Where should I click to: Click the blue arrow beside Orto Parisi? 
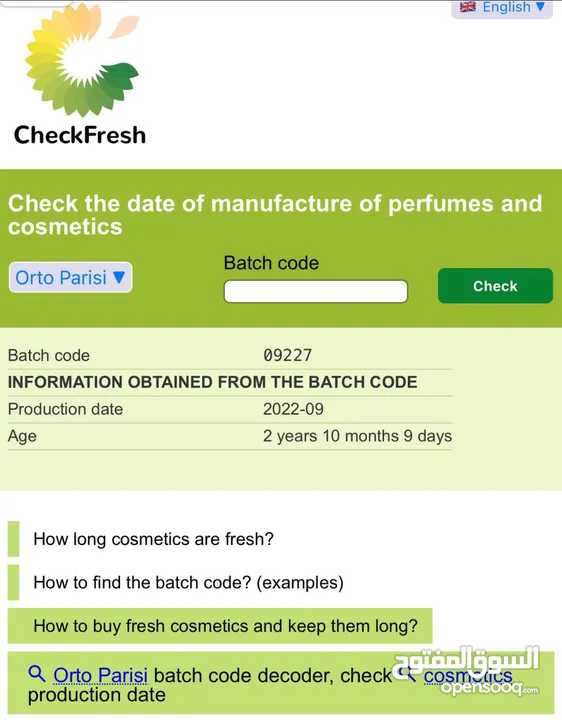[119, 277]
